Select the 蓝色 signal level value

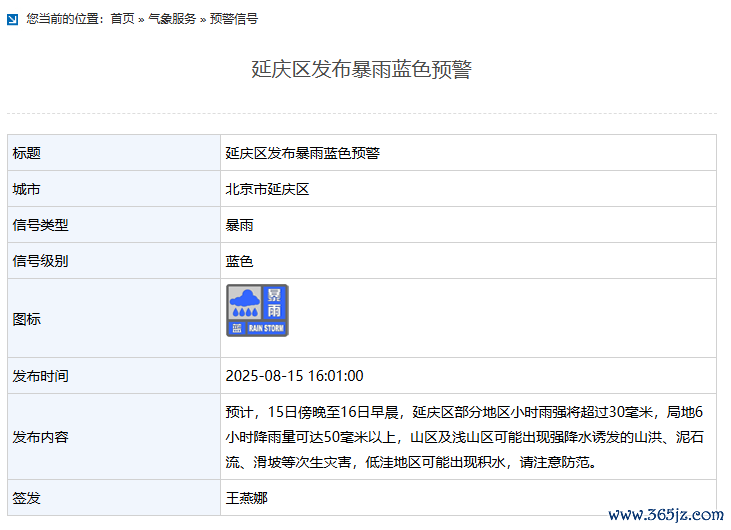(x=239, y=261)
